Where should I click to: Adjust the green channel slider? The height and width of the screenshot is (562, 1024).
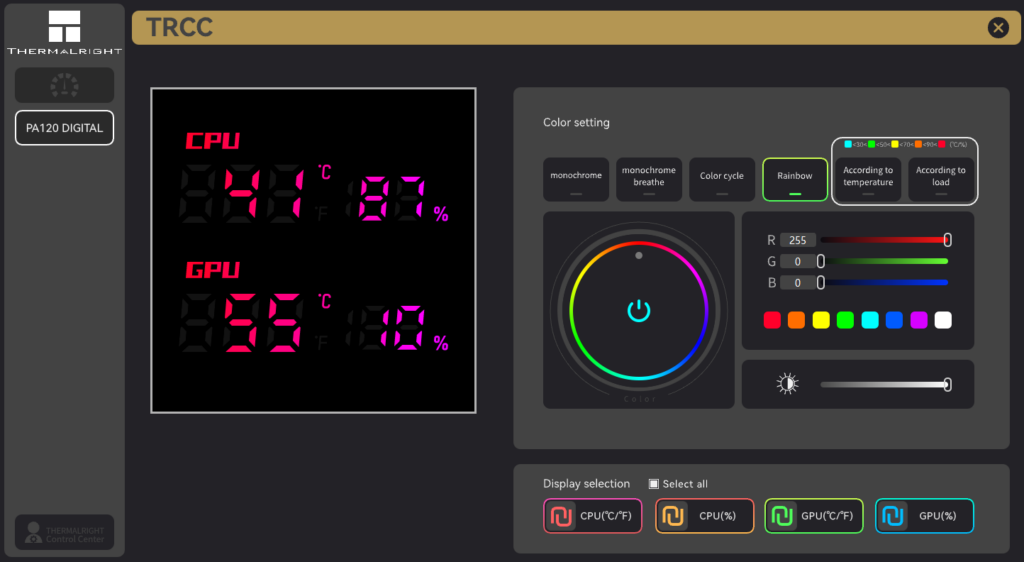click(x=884, y=262)
